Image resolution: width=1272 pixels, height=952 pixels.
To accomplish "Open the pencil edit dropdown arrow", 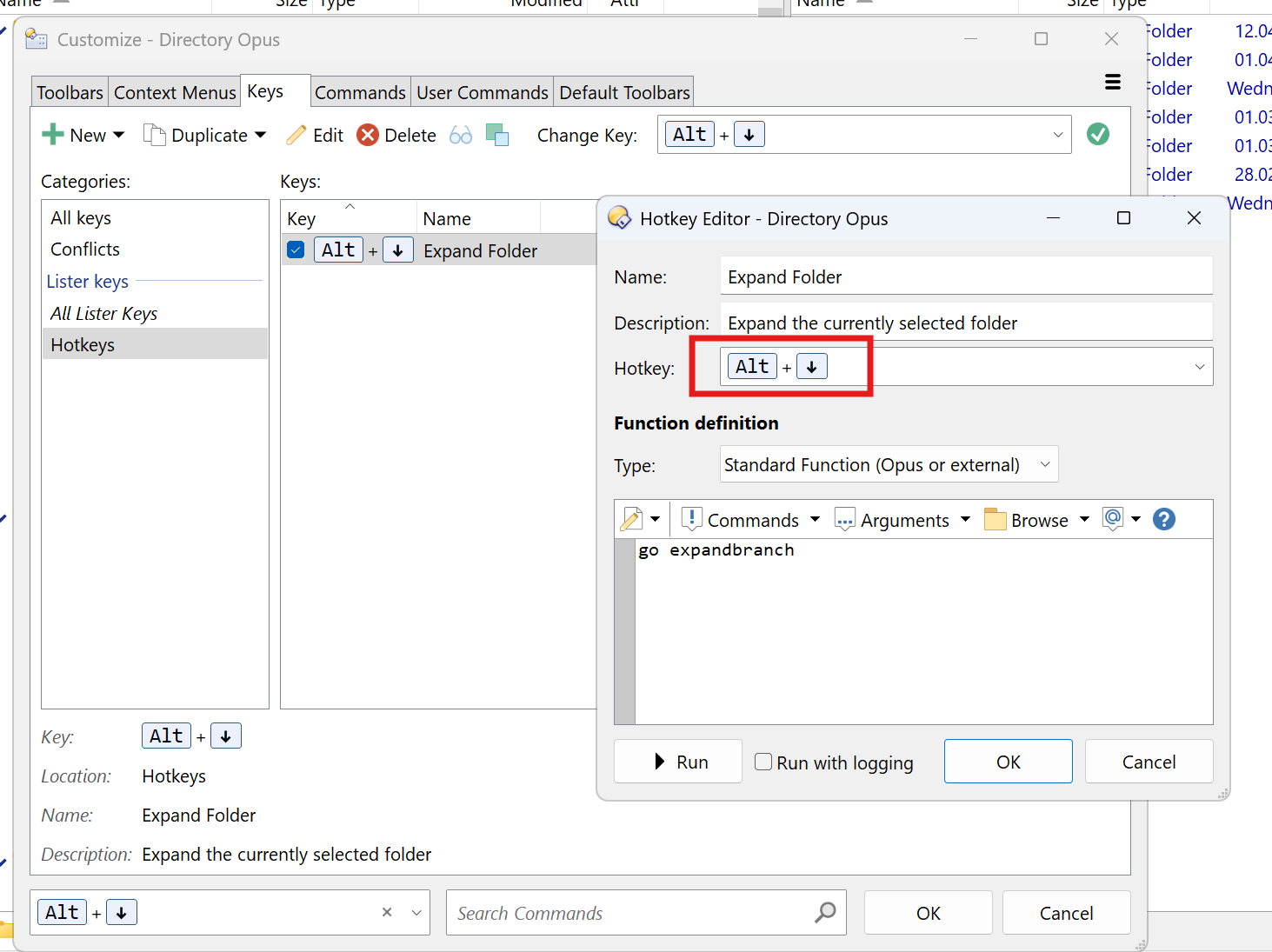I will click(656, 520).
